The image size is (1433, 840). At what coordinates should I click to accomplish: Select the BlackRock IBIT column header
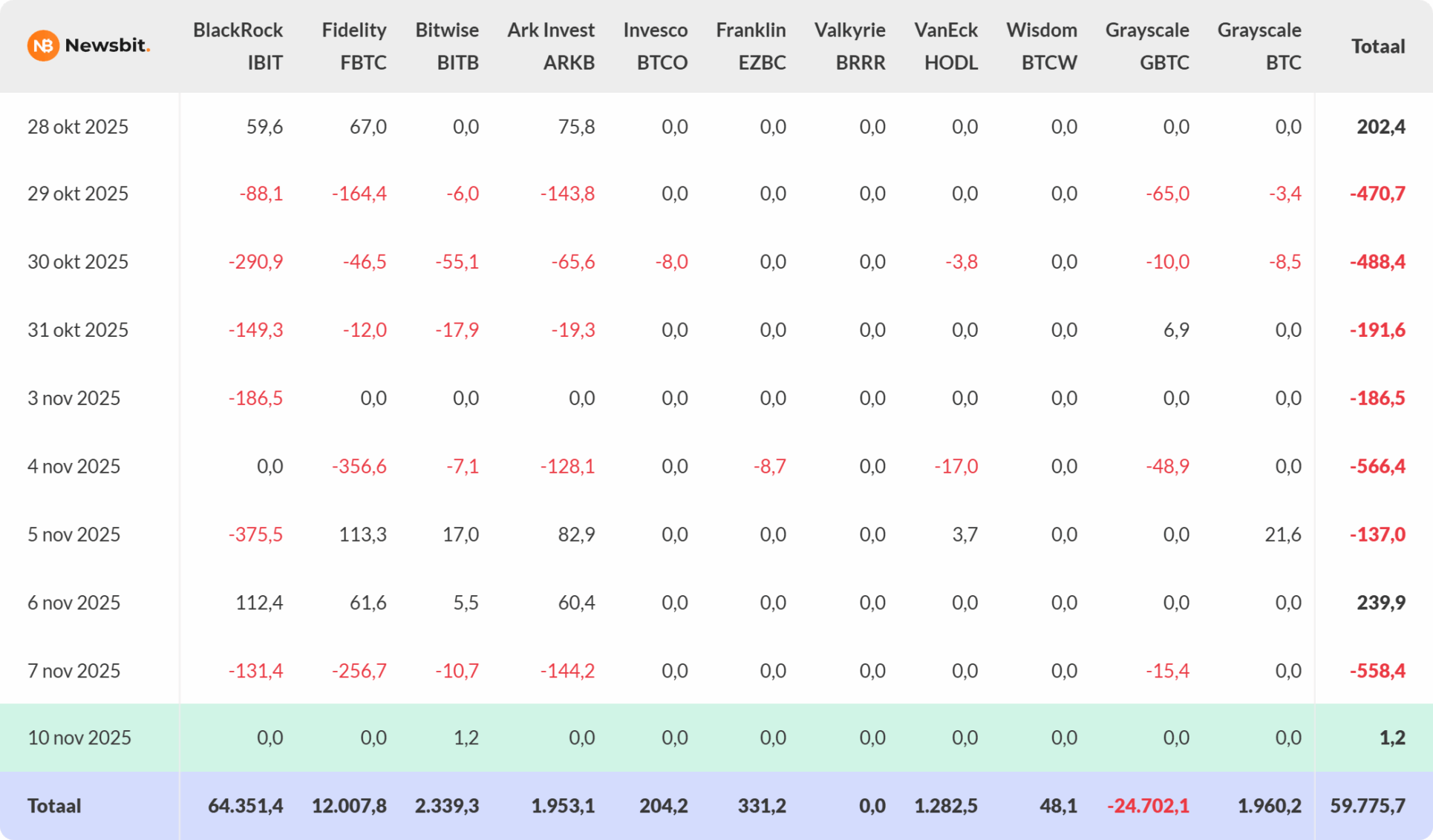tap(238, 46)
